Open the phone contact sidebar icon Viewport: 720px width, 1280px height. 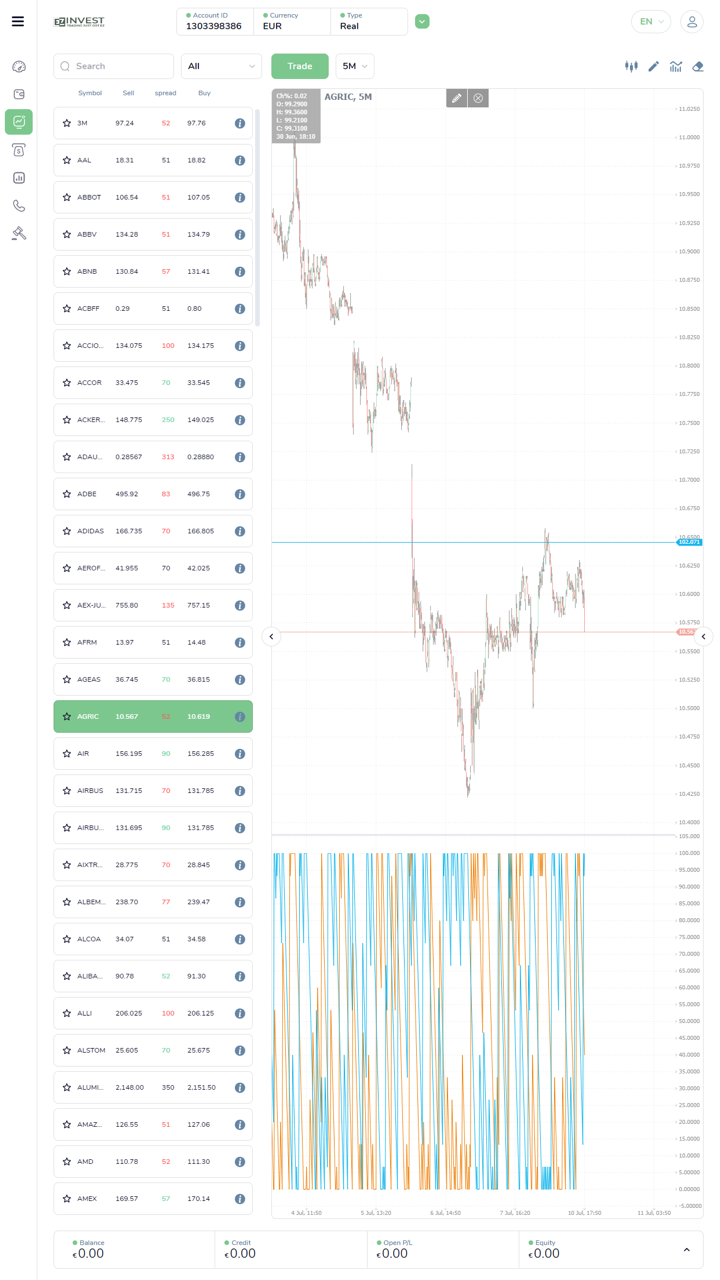[18, 206]
